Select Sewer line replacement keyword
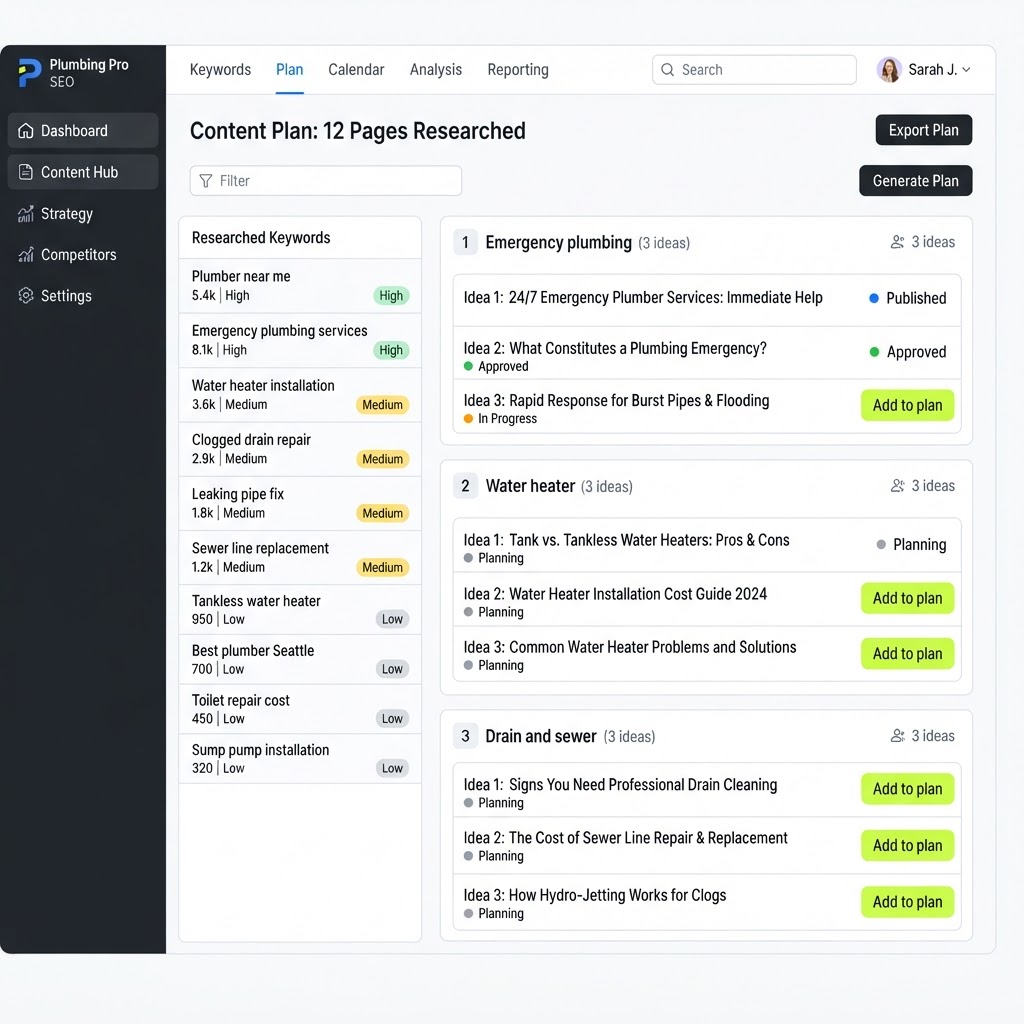This screenshot has height=1024, width=1024. (x=300, y=558)
